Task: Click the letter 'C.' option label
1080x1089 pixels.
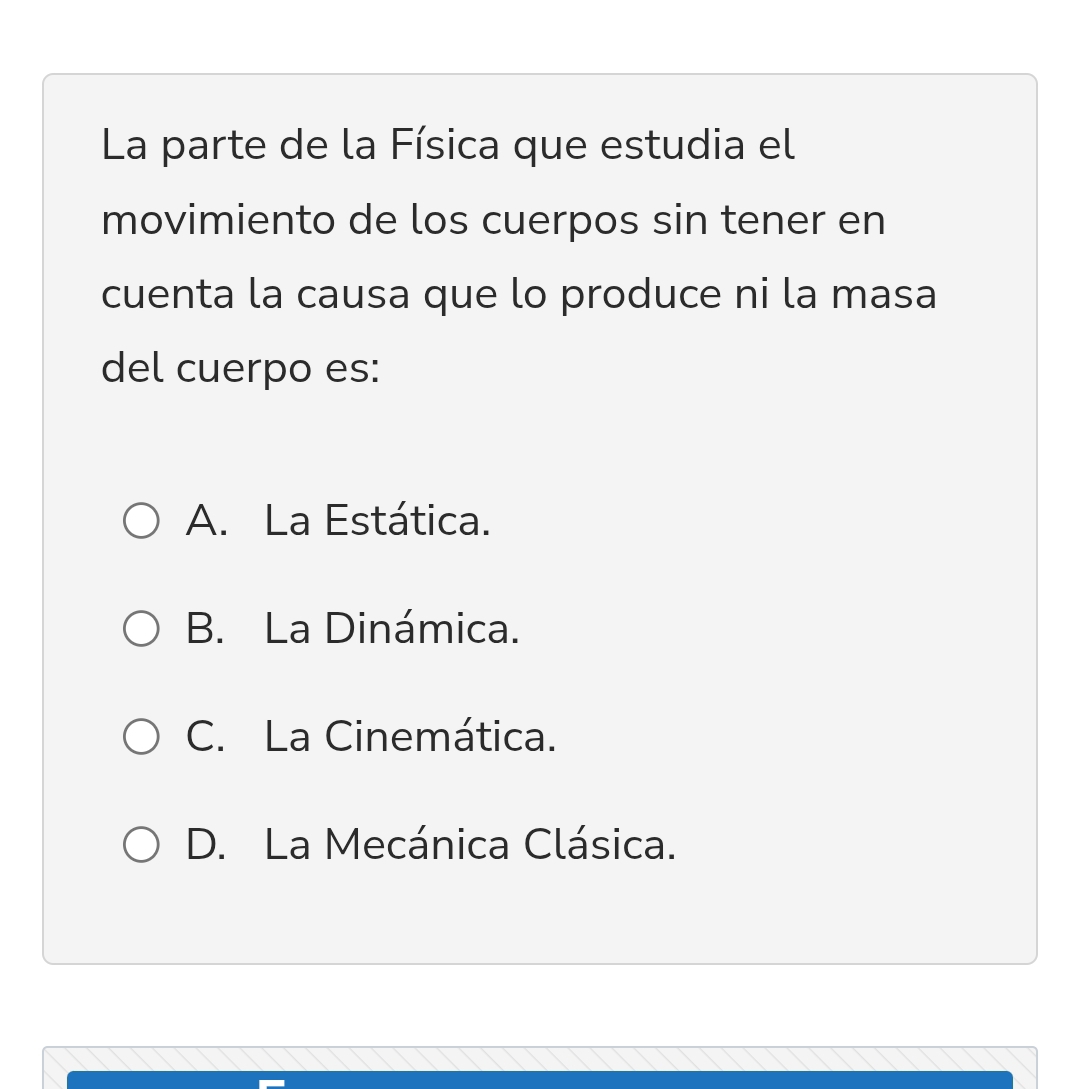Action: coord(205,738)
